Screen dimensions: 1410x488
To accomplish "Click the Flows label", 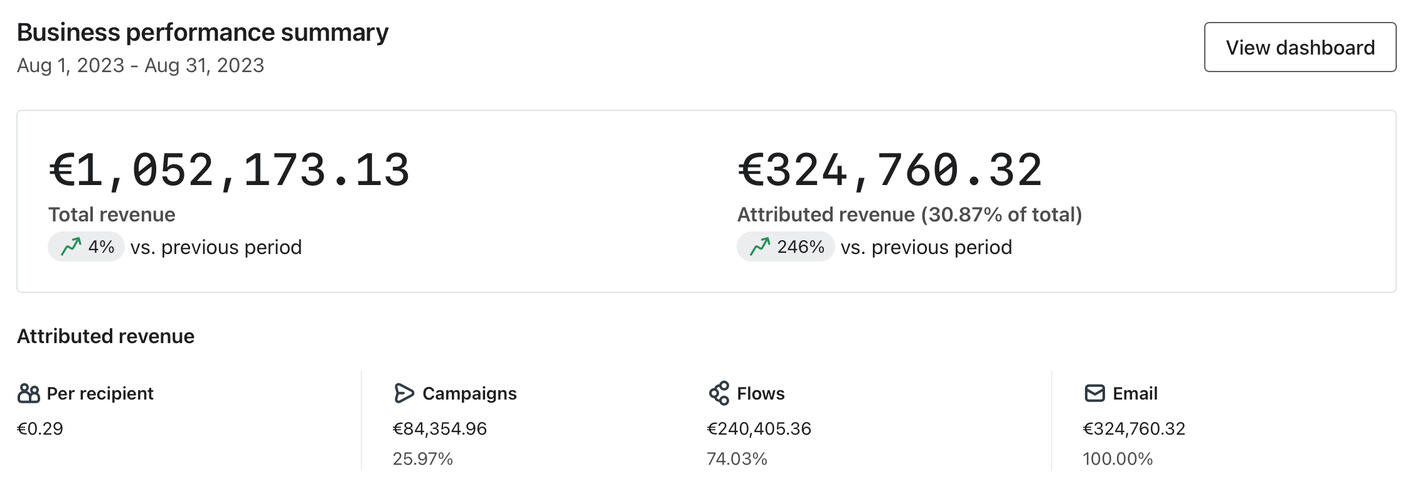I will (x=761, y=393).
